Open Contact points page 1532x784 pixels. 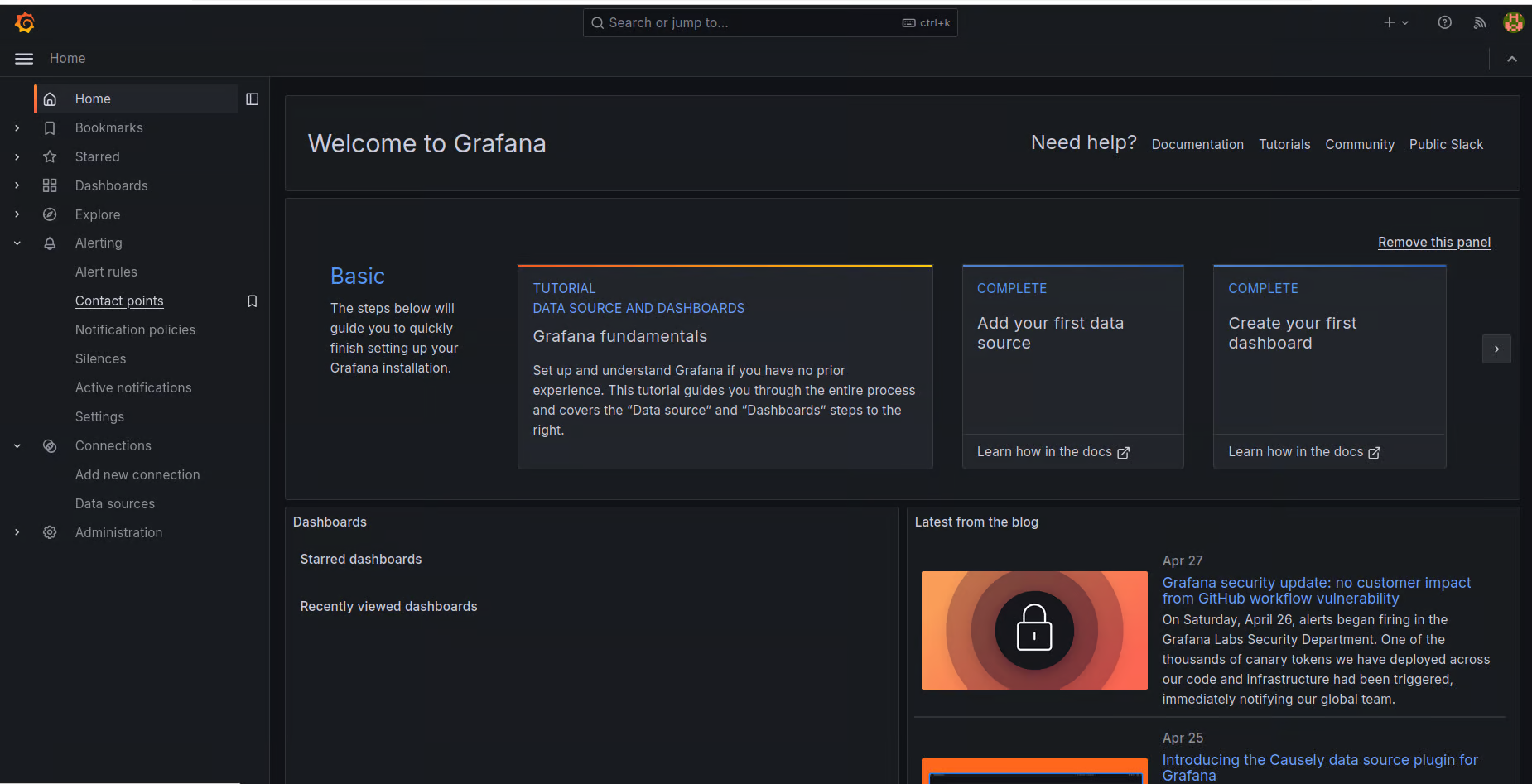119,301
